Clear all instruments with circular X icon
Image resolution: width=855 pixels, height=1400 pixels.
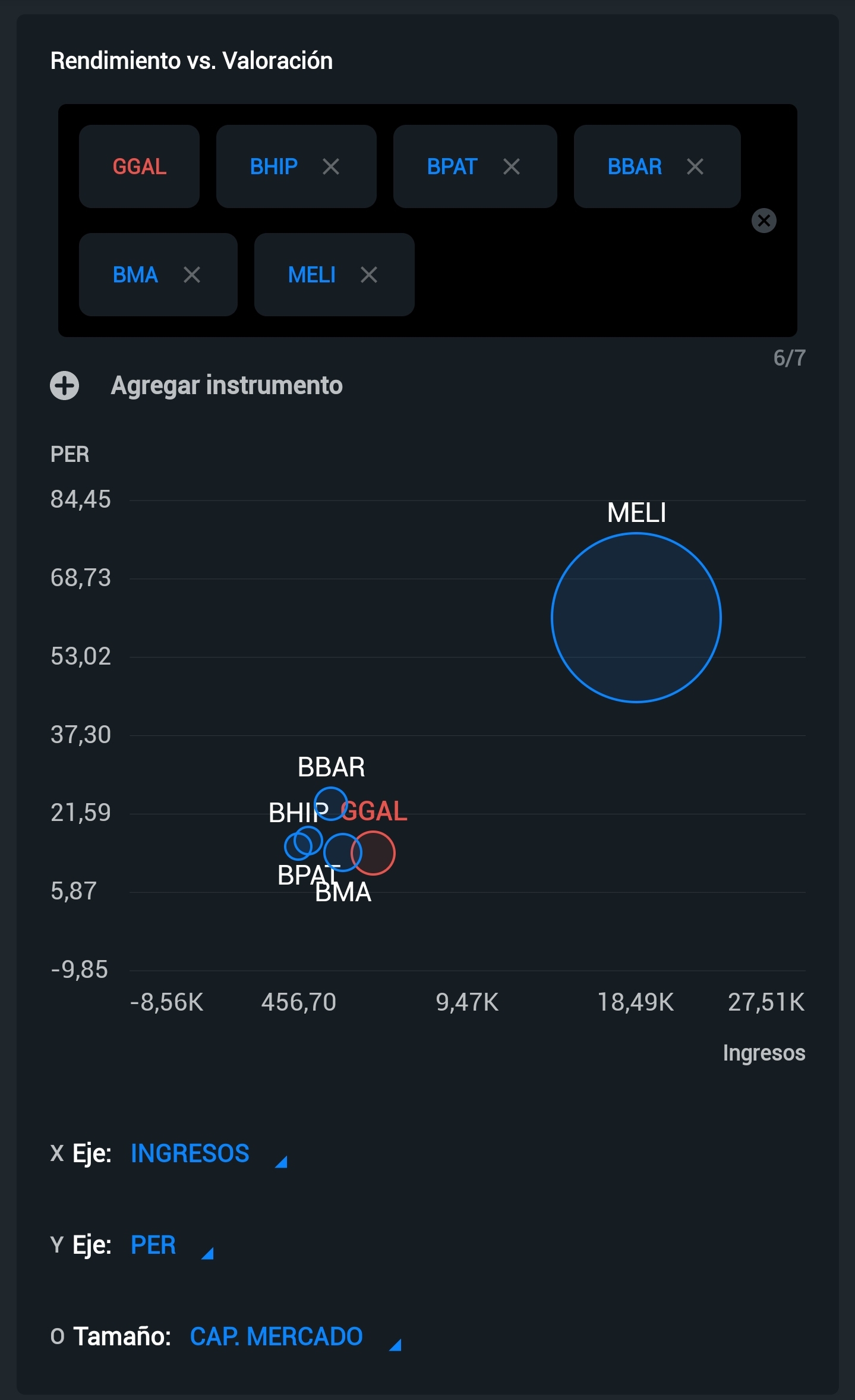click(764, 221)
